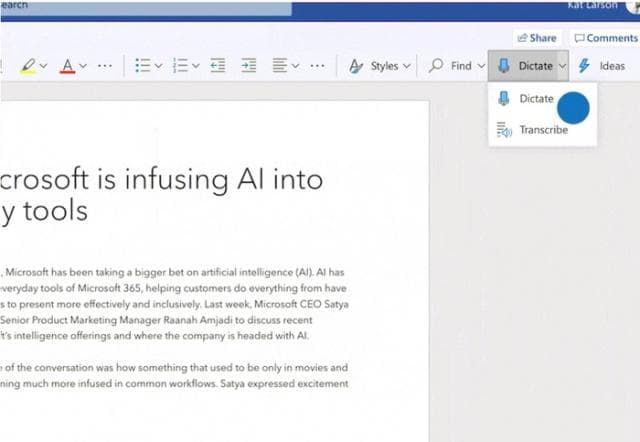Screen dimensions: 640x442
Task: Click the Share button
Action: point(537,38)
